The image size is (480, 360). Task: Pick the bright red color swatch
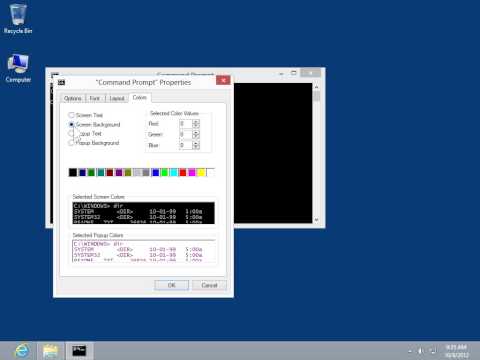183,172
